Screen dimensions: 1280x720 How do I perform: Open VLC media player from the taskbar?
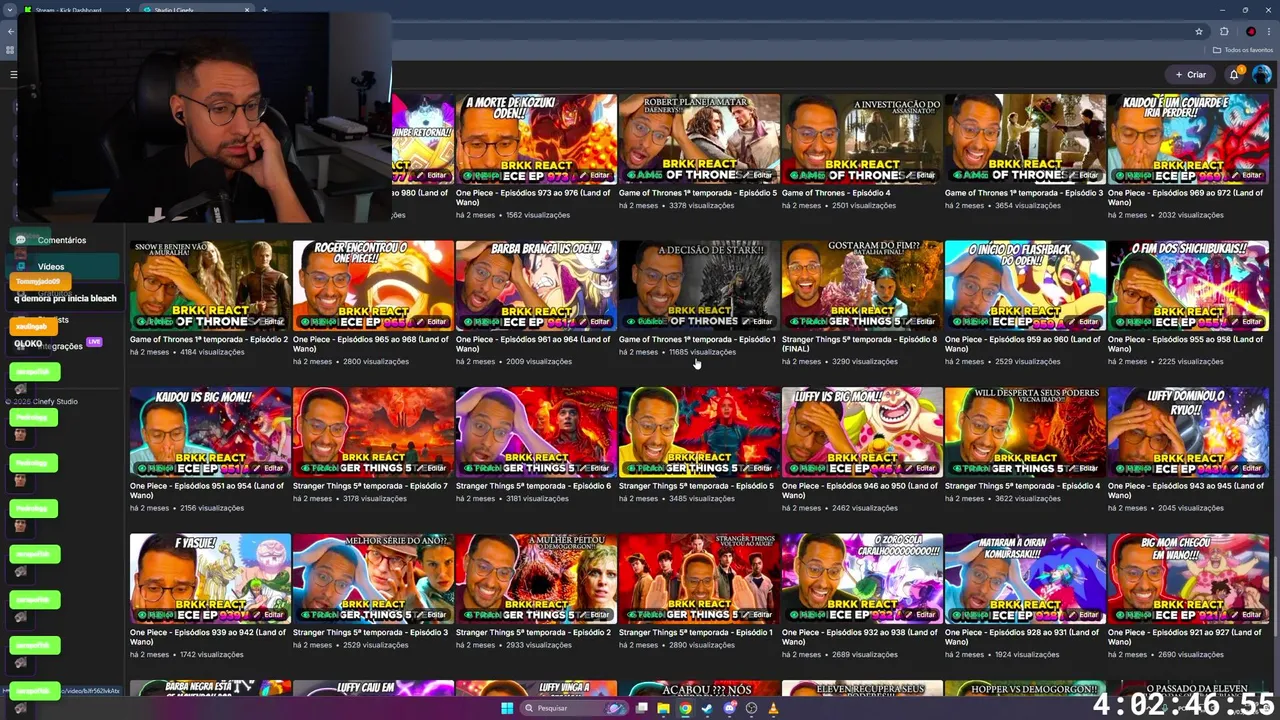coord(773,708)
